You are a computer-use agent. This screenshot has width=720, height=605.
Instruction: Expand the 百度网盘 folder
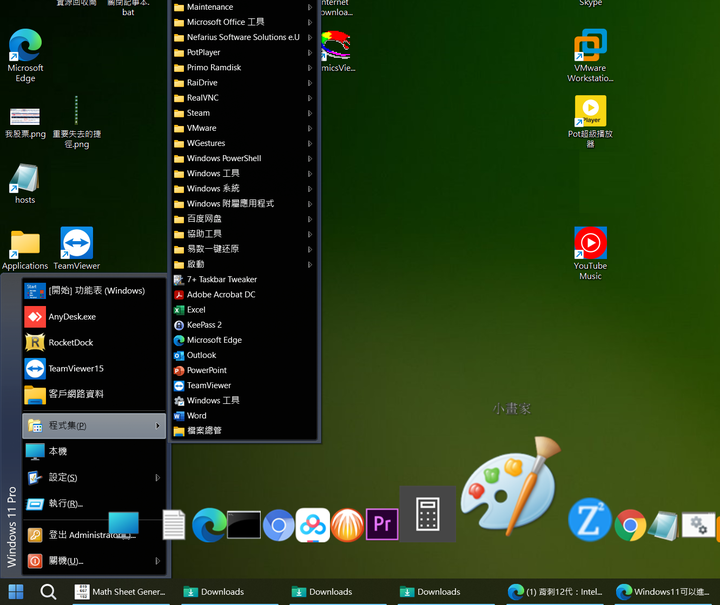pos(243,219)
